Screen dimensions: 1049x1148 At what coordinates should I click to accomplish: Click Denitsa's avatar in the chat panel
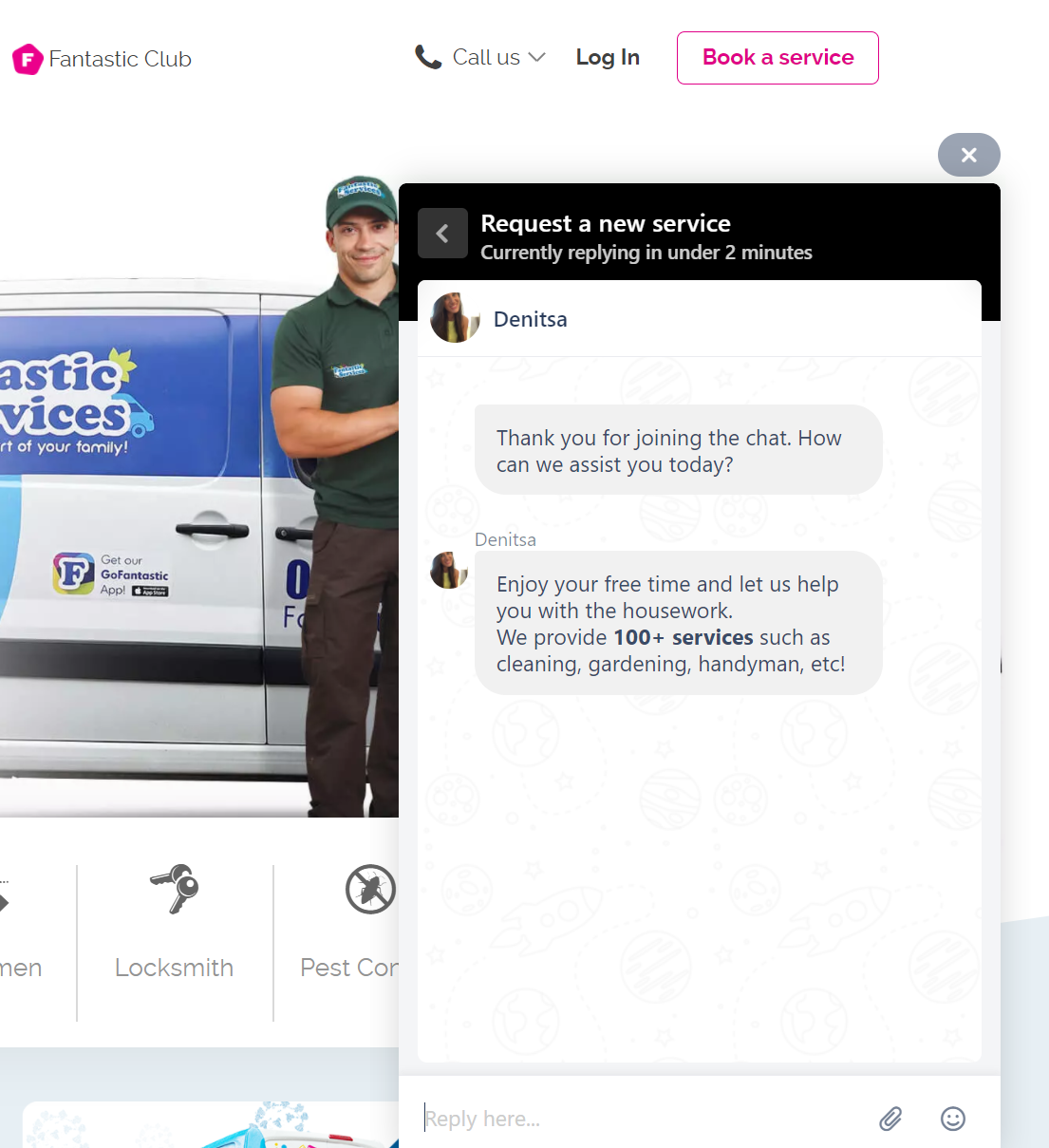pyautogui.click(x=456, y=318)
